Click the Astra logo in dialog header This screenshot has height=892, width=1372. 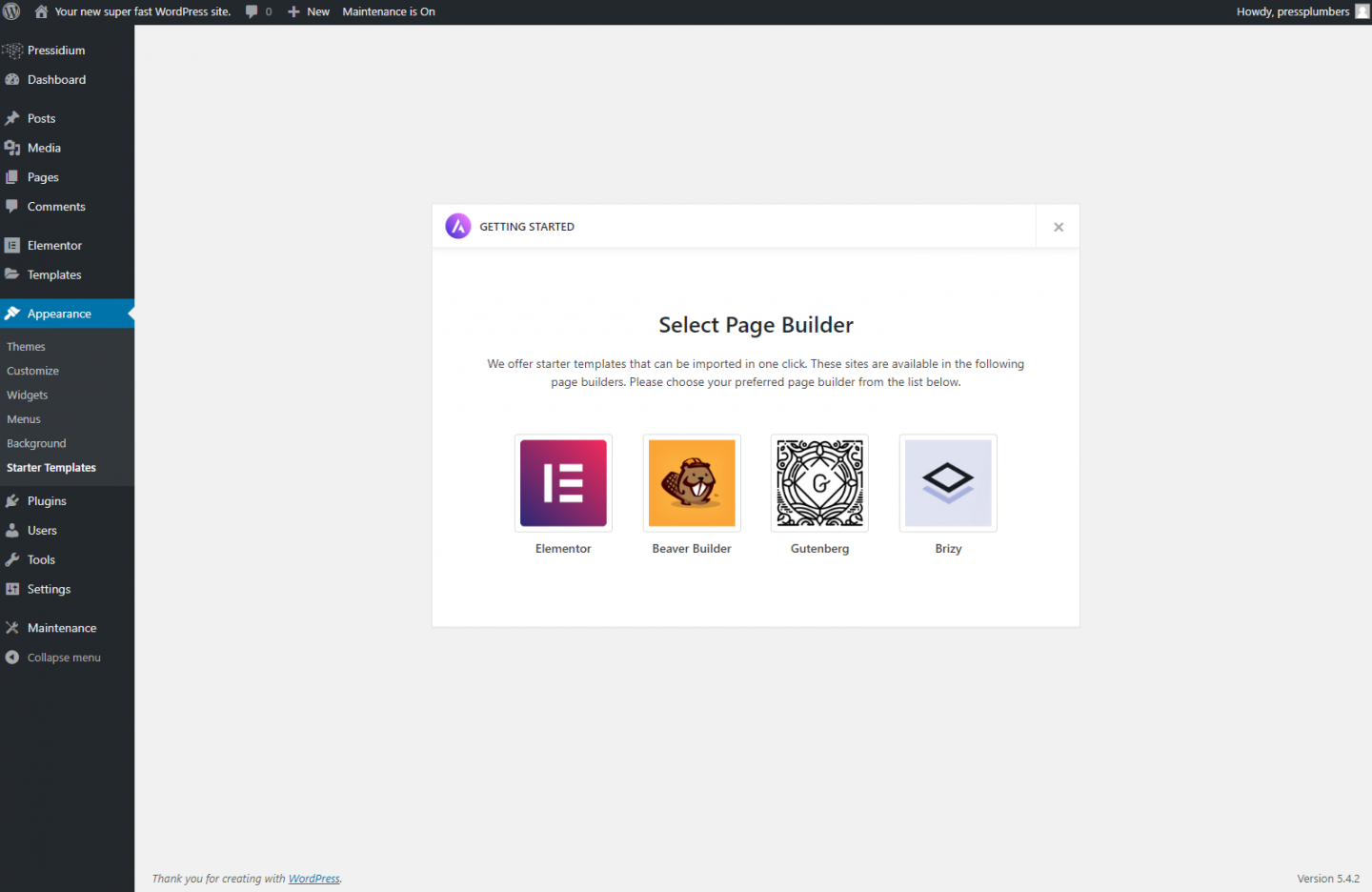point(458,226)
